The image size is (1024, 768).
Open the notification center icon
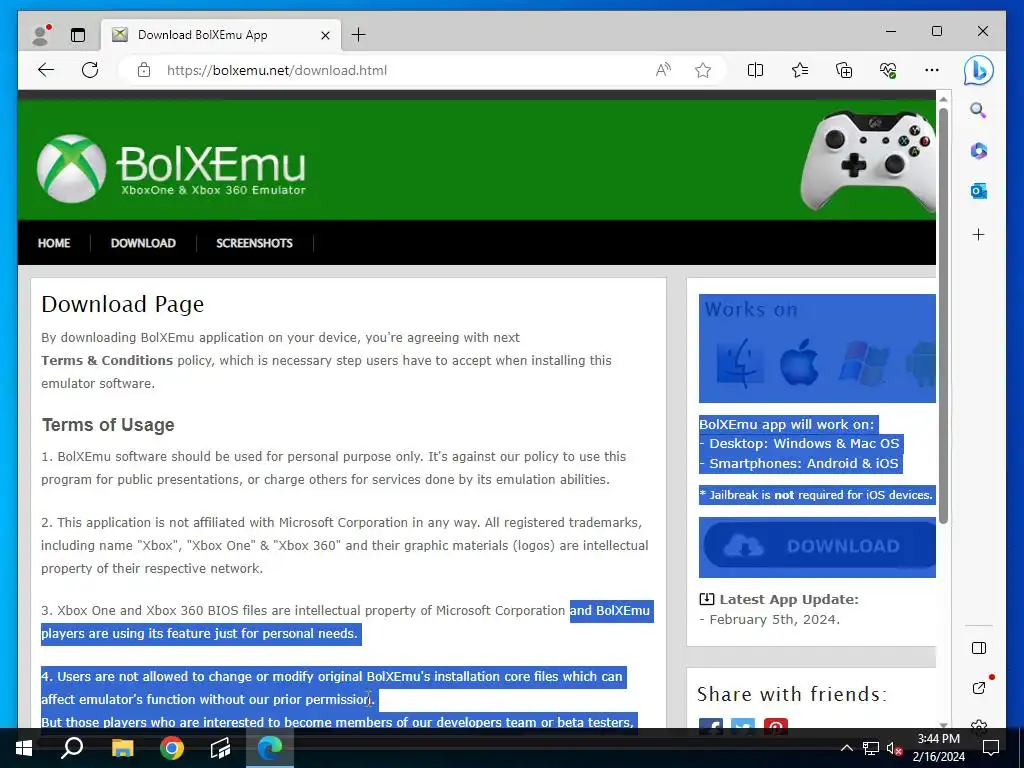991,748
